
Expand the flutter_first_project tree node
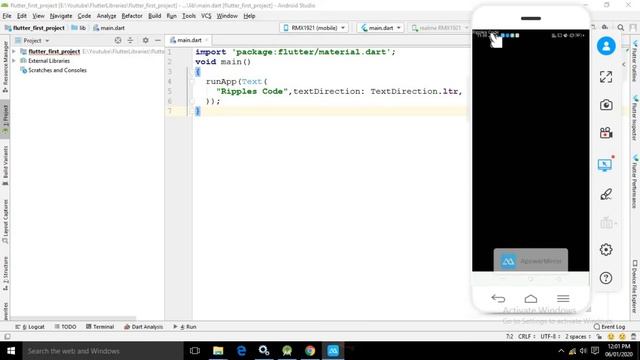click(14, 51)
